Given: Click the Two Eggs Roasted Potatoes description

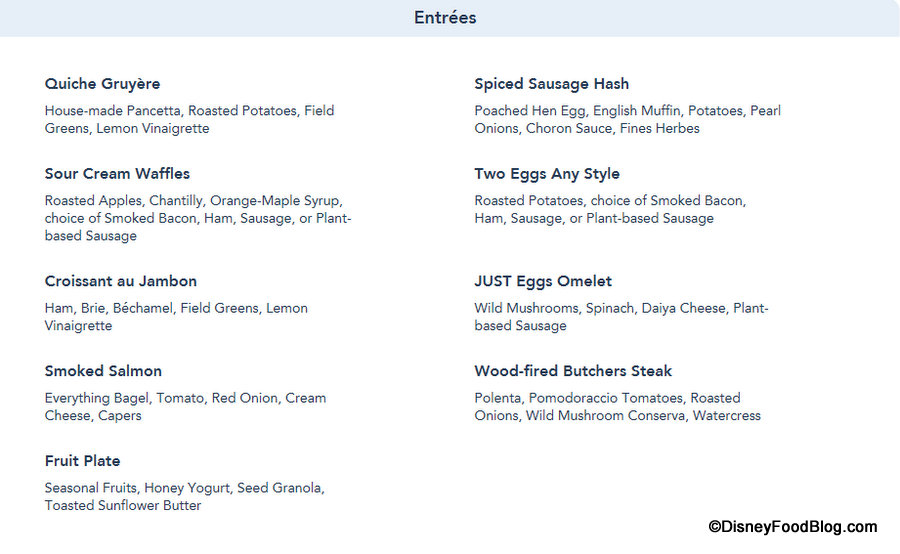Looking at the screenshot, I should click(x=610, y=209).
